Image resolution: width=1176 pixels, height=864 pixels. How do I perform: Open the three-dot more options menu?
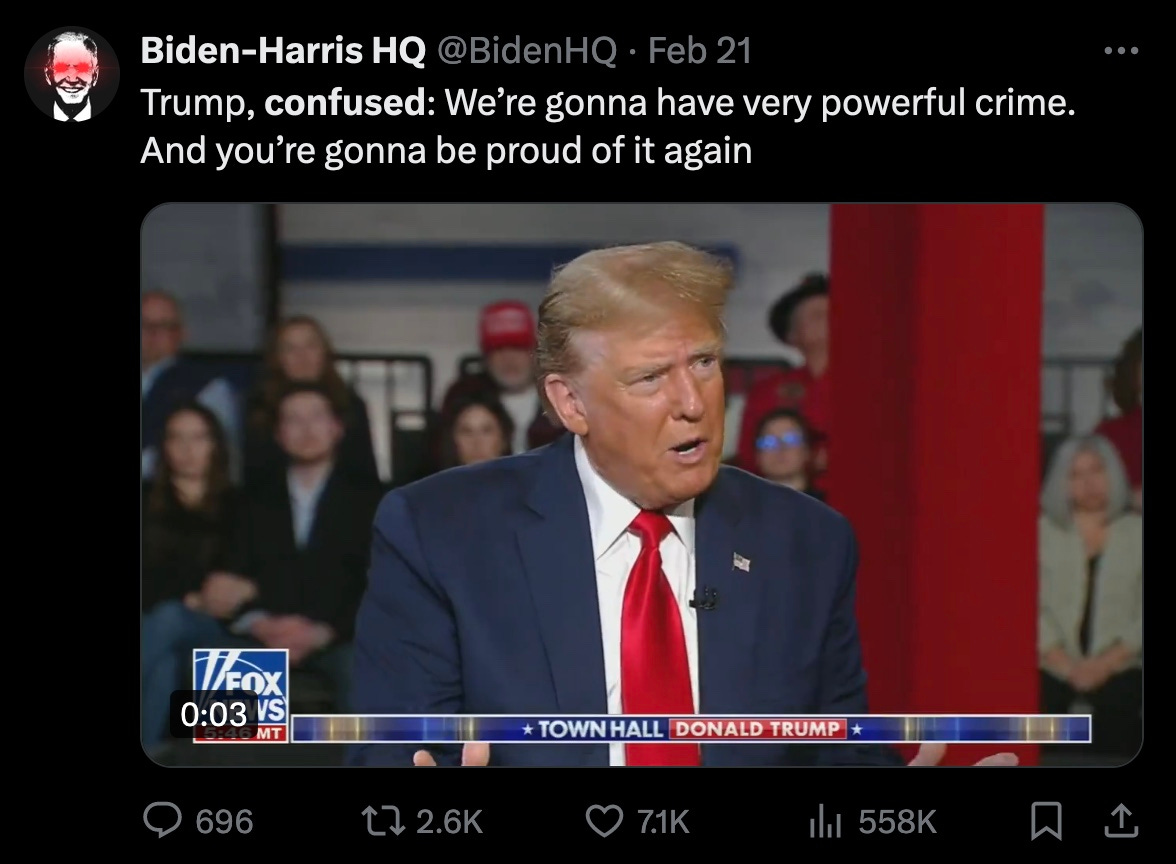[1121, 51]
